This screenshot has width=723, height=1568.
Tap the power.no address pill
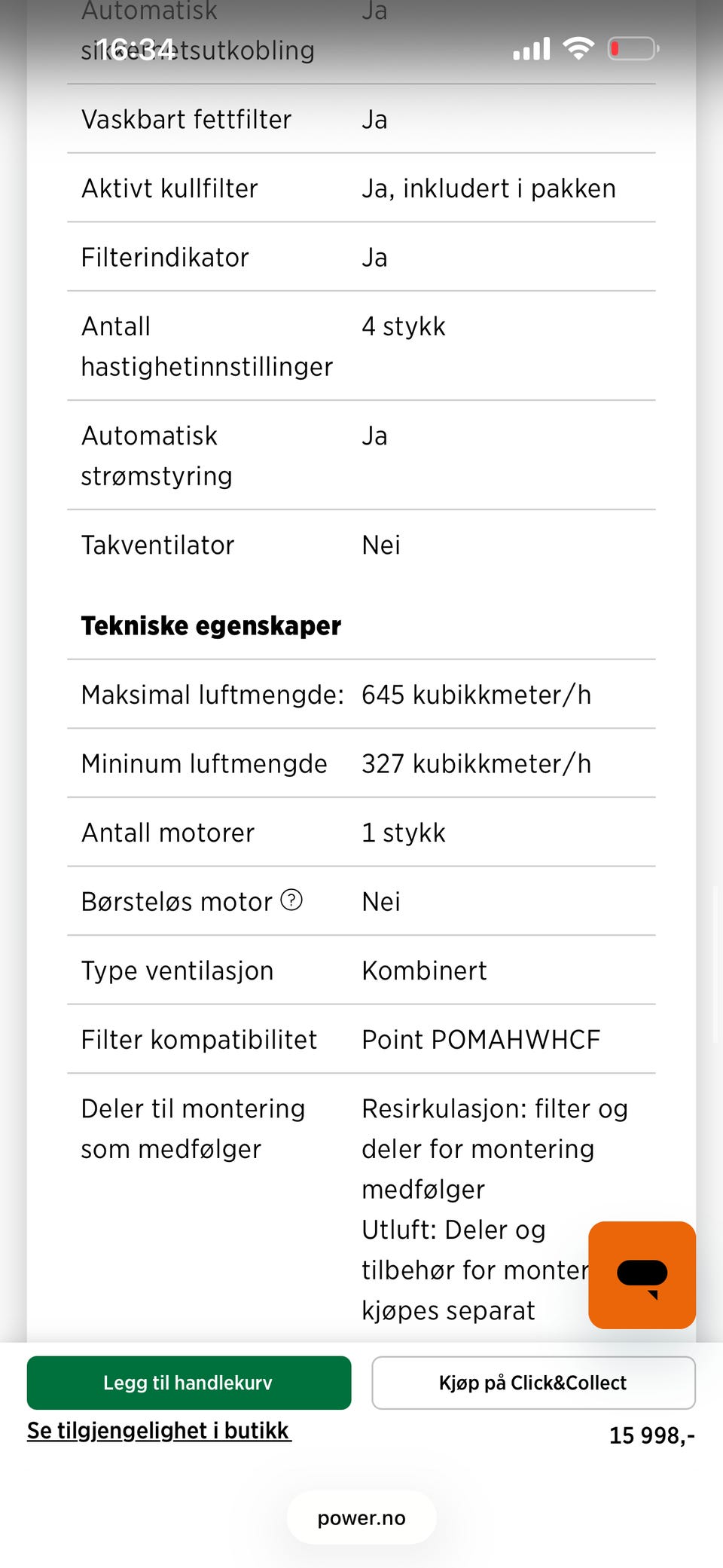361,1518
